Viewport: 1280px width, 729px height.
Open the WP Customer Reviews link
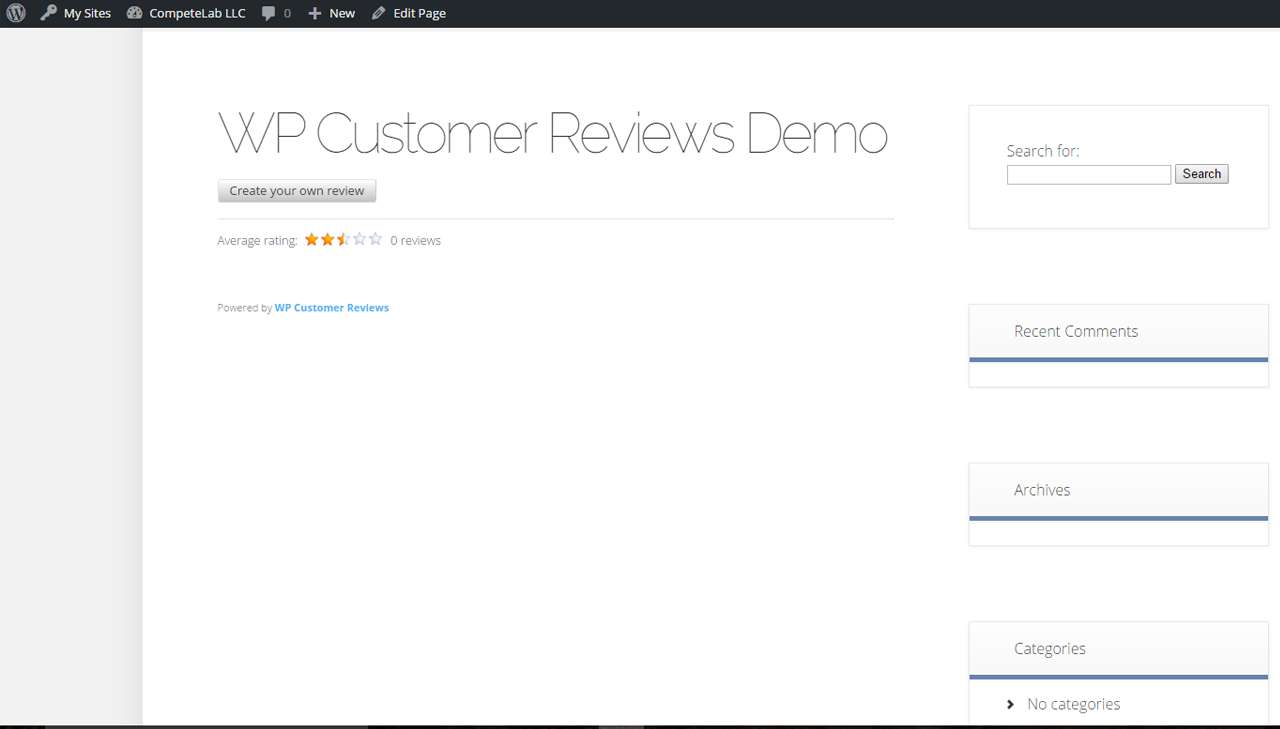(331, 307)
